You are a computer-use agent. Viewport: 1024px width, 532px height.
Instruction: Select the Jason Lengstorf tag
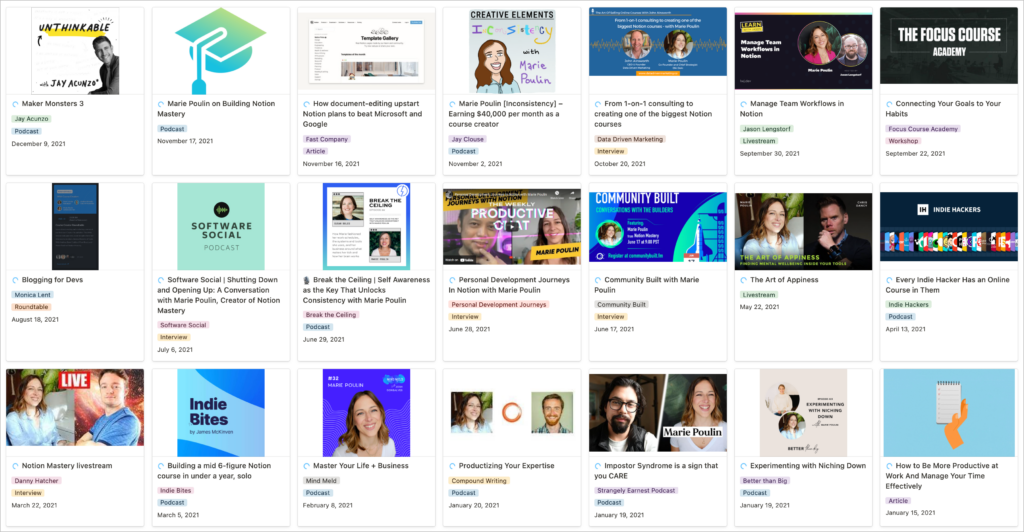767,129
